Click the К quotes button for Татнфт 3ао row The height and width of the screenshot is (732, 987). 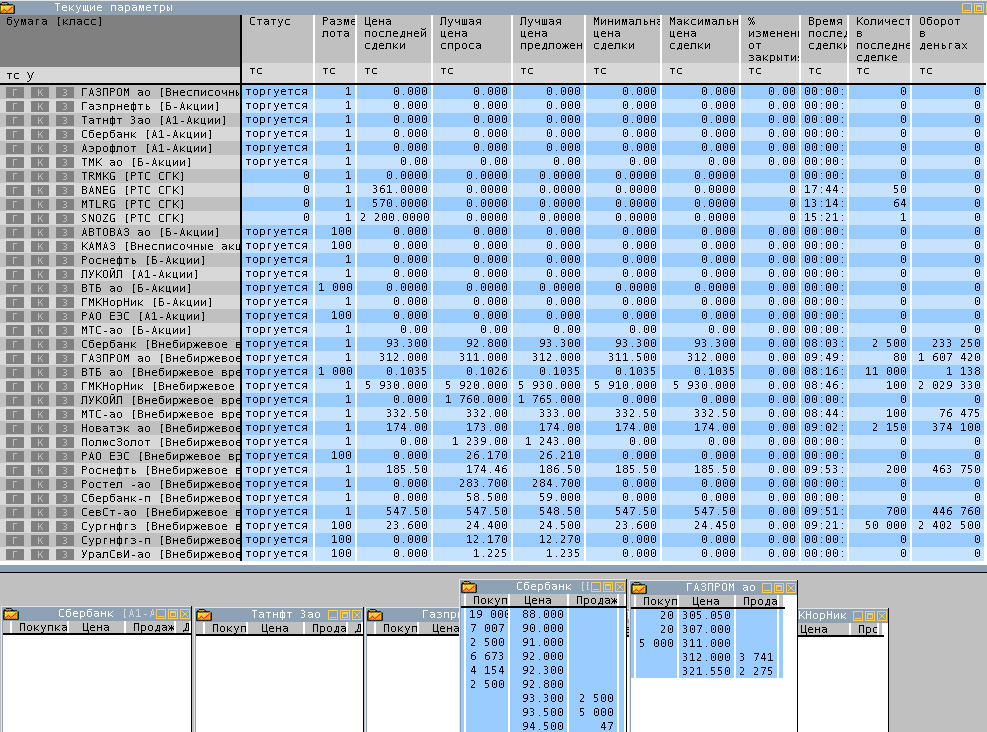coord(40,120)
